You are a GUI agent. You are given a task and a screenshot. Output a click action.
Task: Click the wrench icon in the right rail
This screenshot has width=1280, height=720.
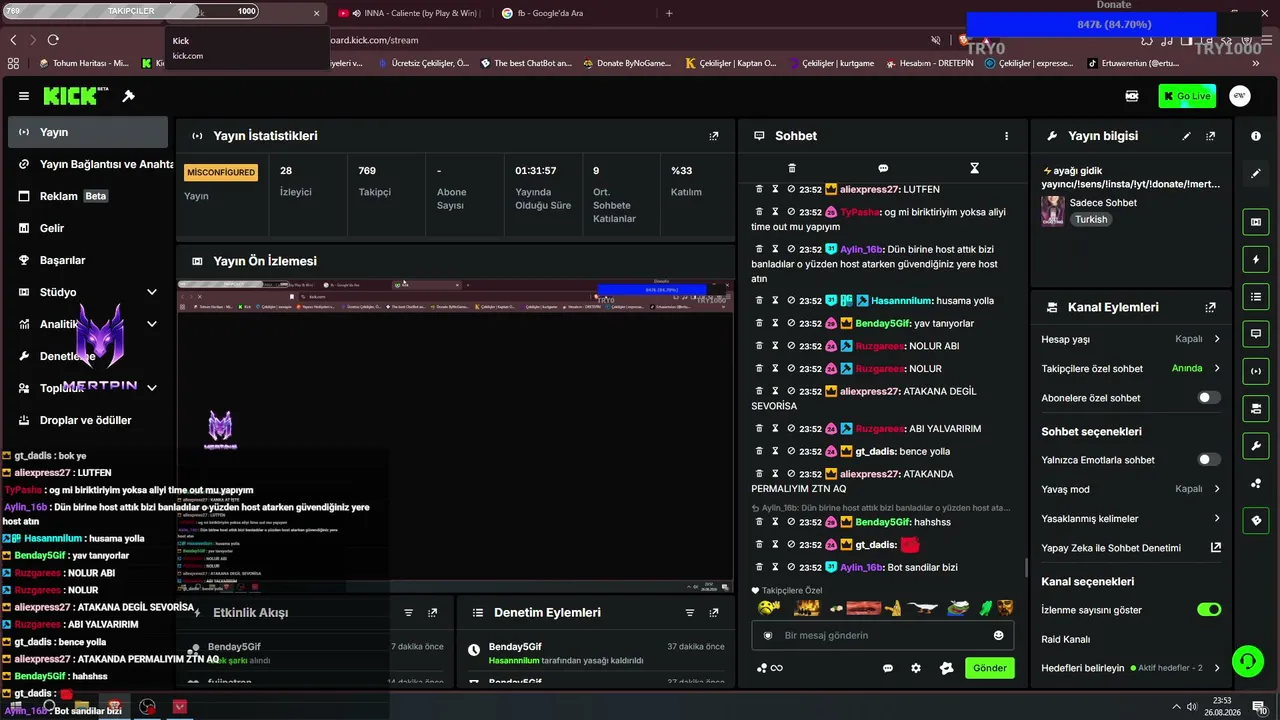point(1256,445)
